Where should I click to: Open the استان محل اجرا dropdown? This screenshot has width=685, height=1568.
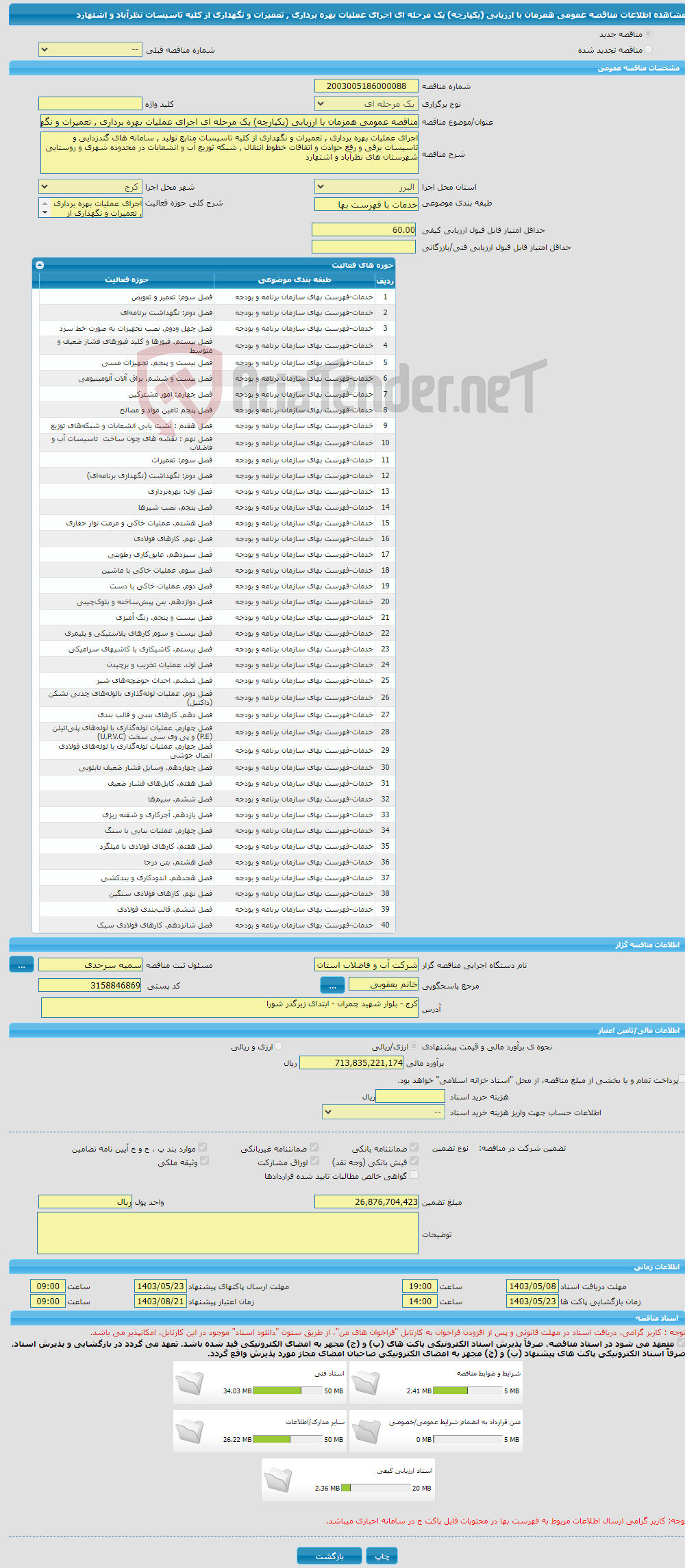pyautogui.click(x=366, y=186)
